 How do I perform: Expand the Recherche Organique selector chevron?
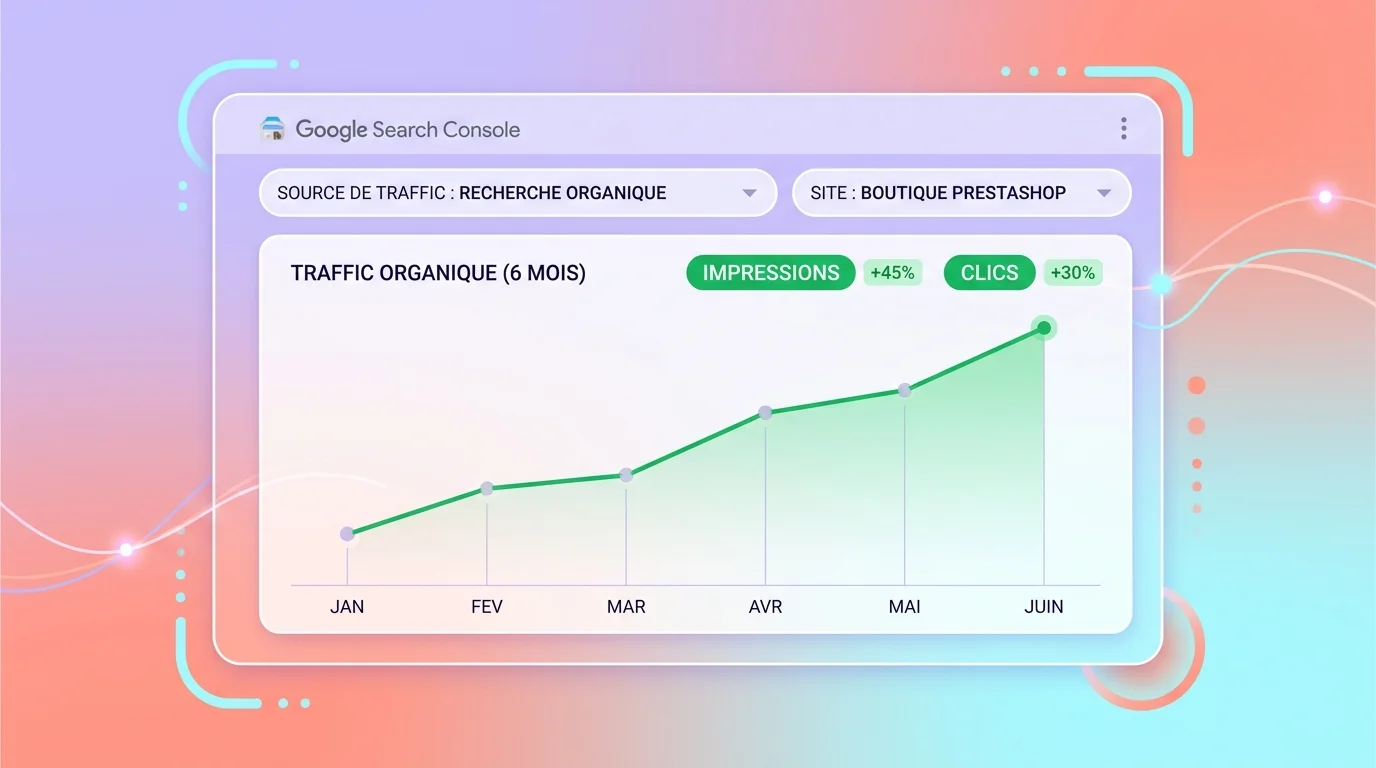(750, 192)
